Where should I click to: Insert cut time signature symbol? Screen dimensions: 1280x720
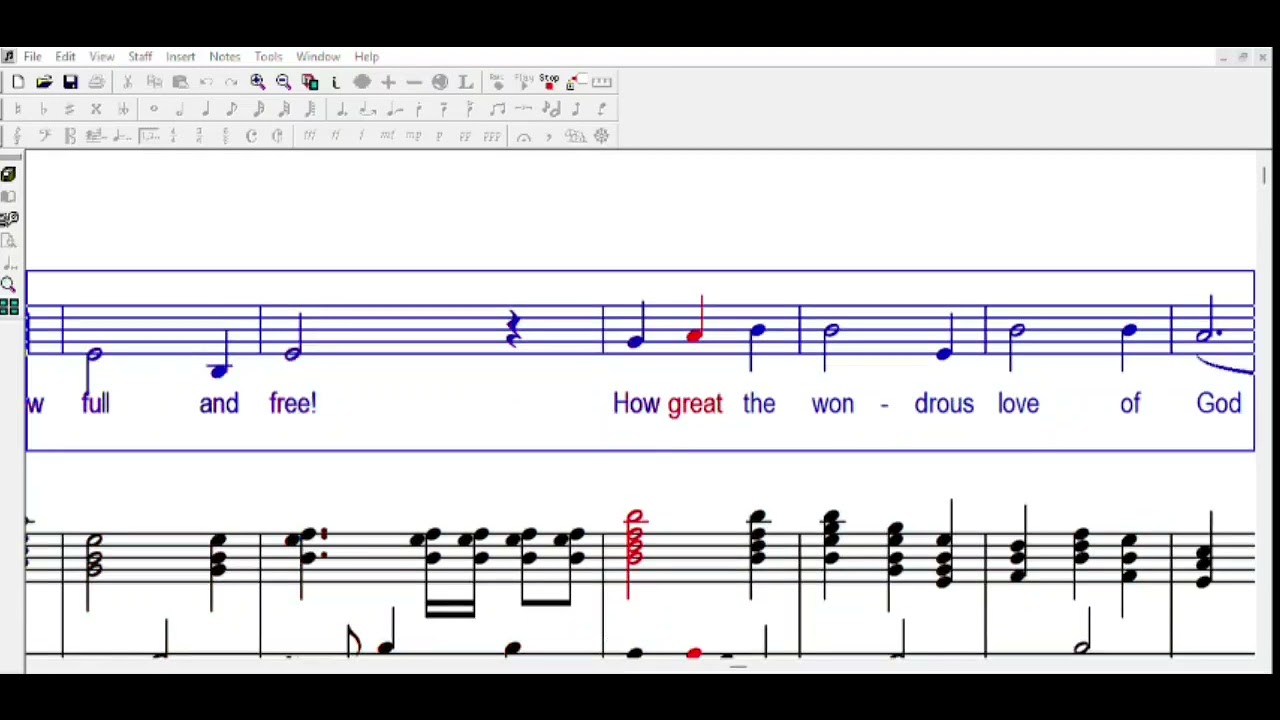(x=277, y=136)
